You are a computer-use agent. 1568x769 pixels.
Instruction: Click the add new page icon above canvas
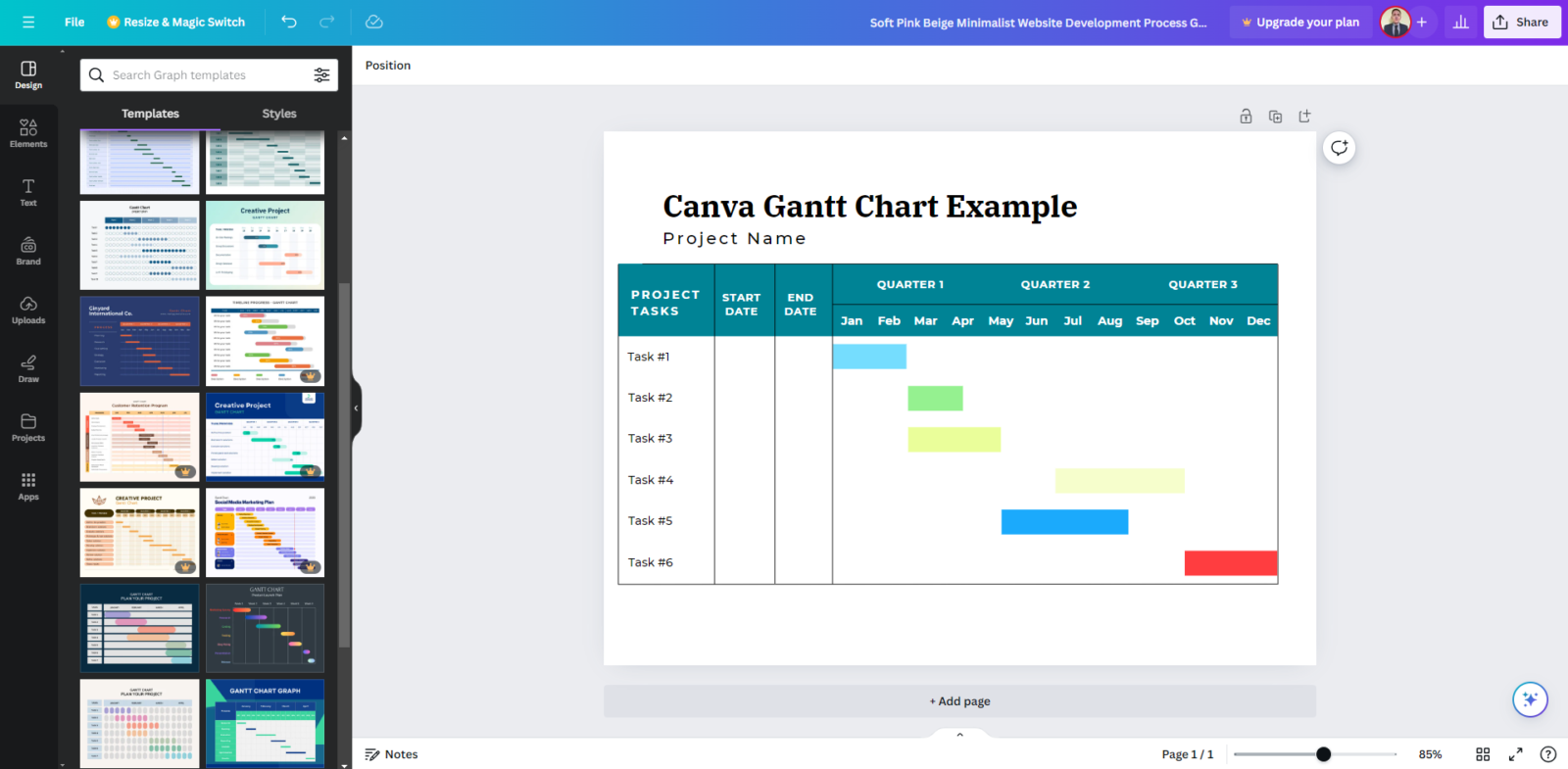click(x=1304, y=117)
